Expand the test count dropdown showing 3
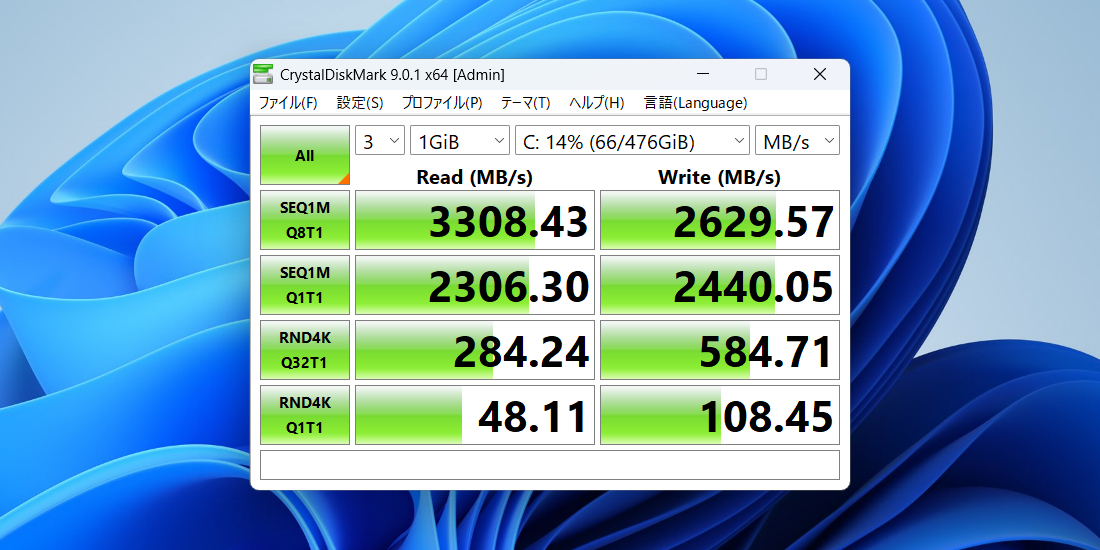1100x550 pixels. tap(380, 141)
